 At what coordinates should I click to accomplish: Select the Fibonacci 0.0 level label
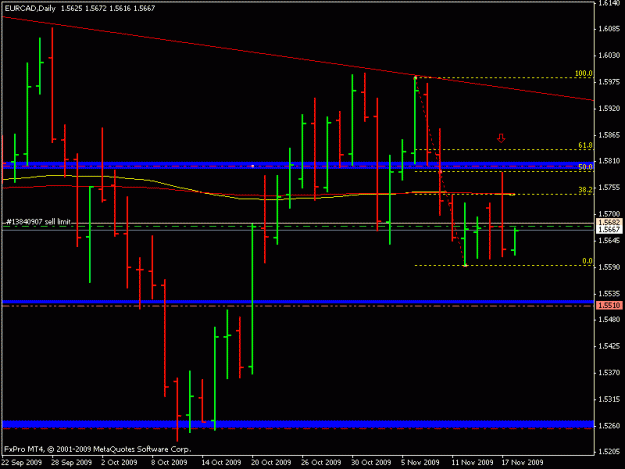click(x=588, y=261)
